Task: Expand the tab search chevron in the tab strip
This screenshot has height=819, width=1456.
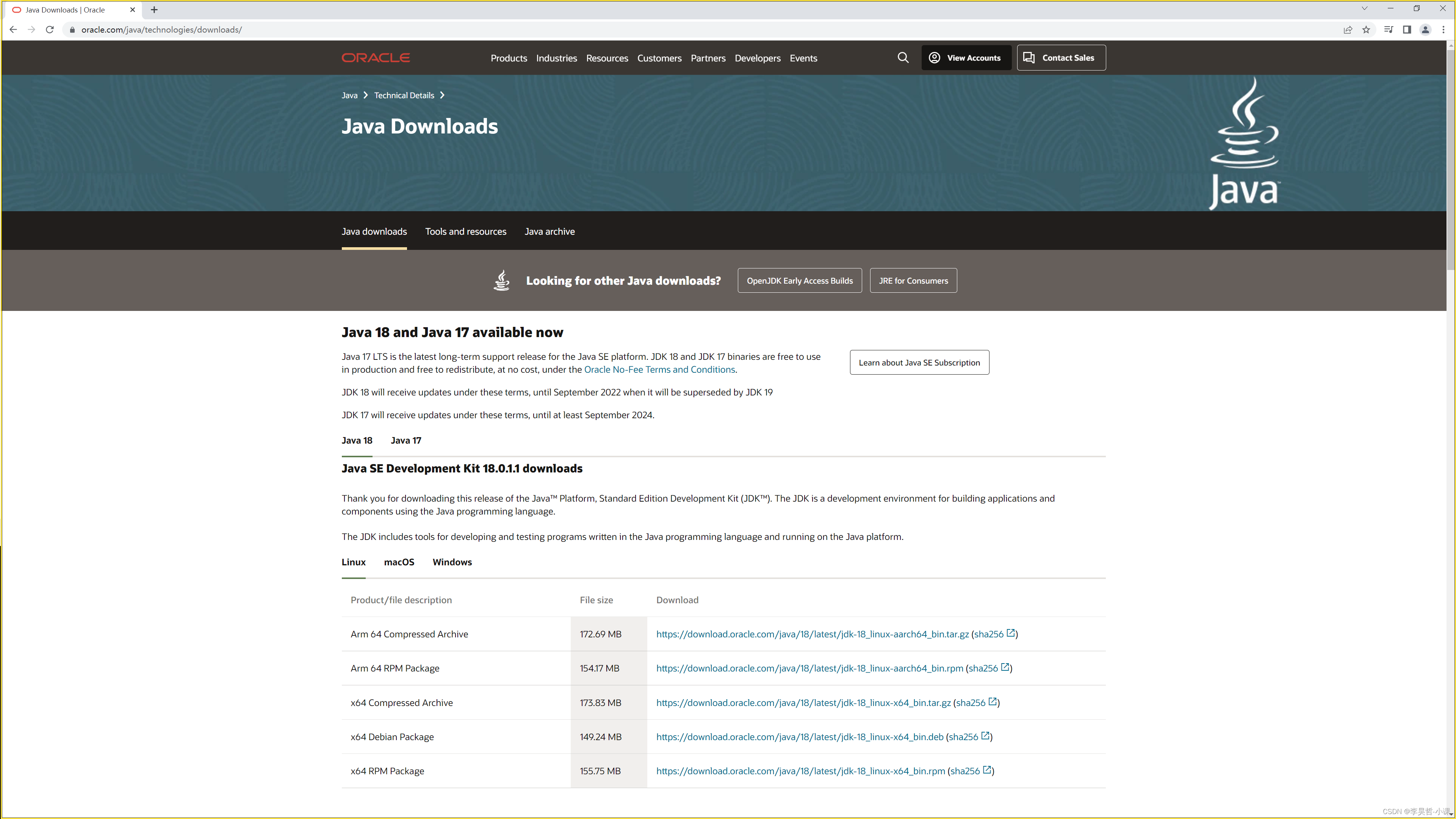Action: click(x=1364, y=8)
